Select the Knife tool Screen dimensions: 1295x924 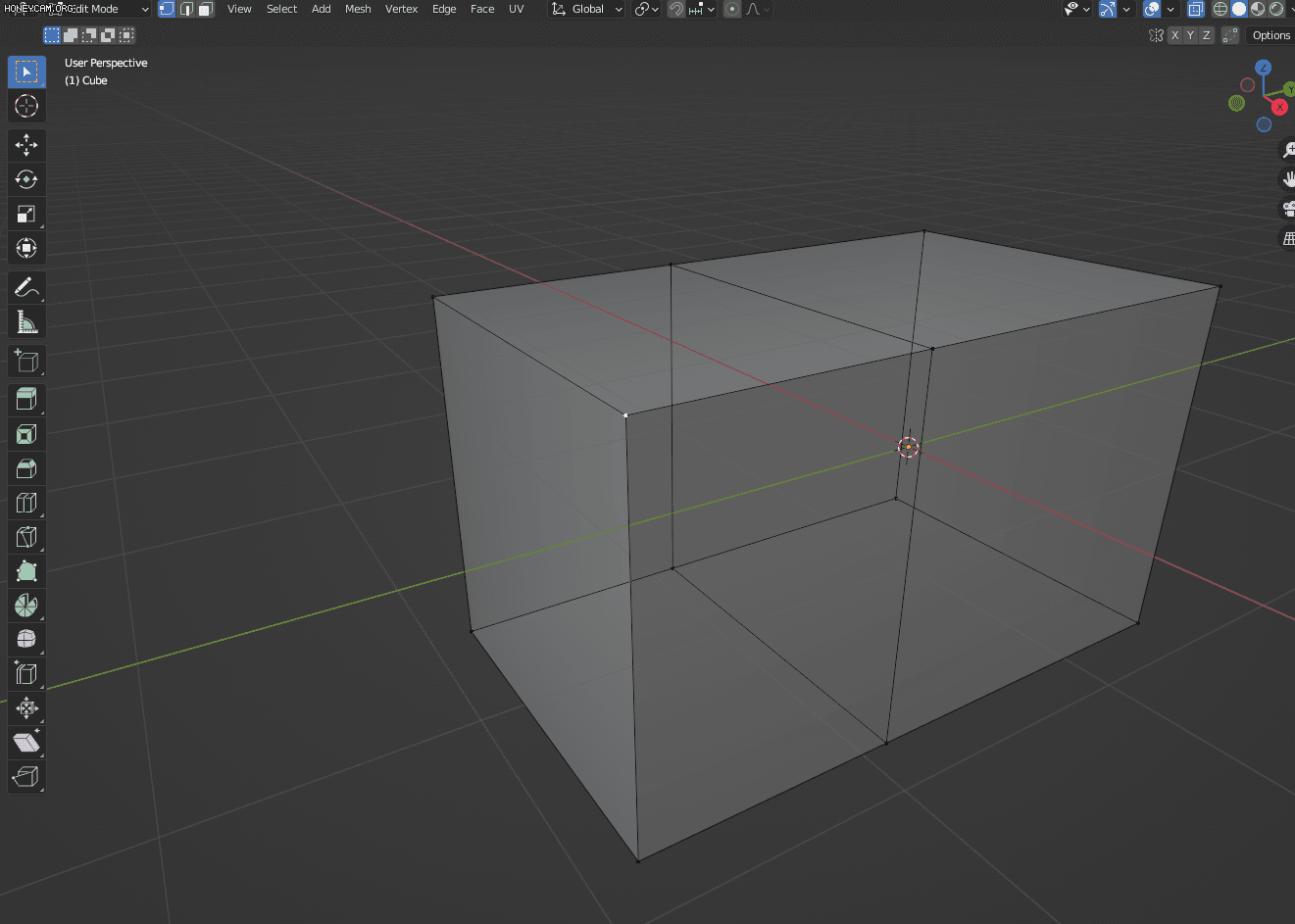click(x=26, y=537)
